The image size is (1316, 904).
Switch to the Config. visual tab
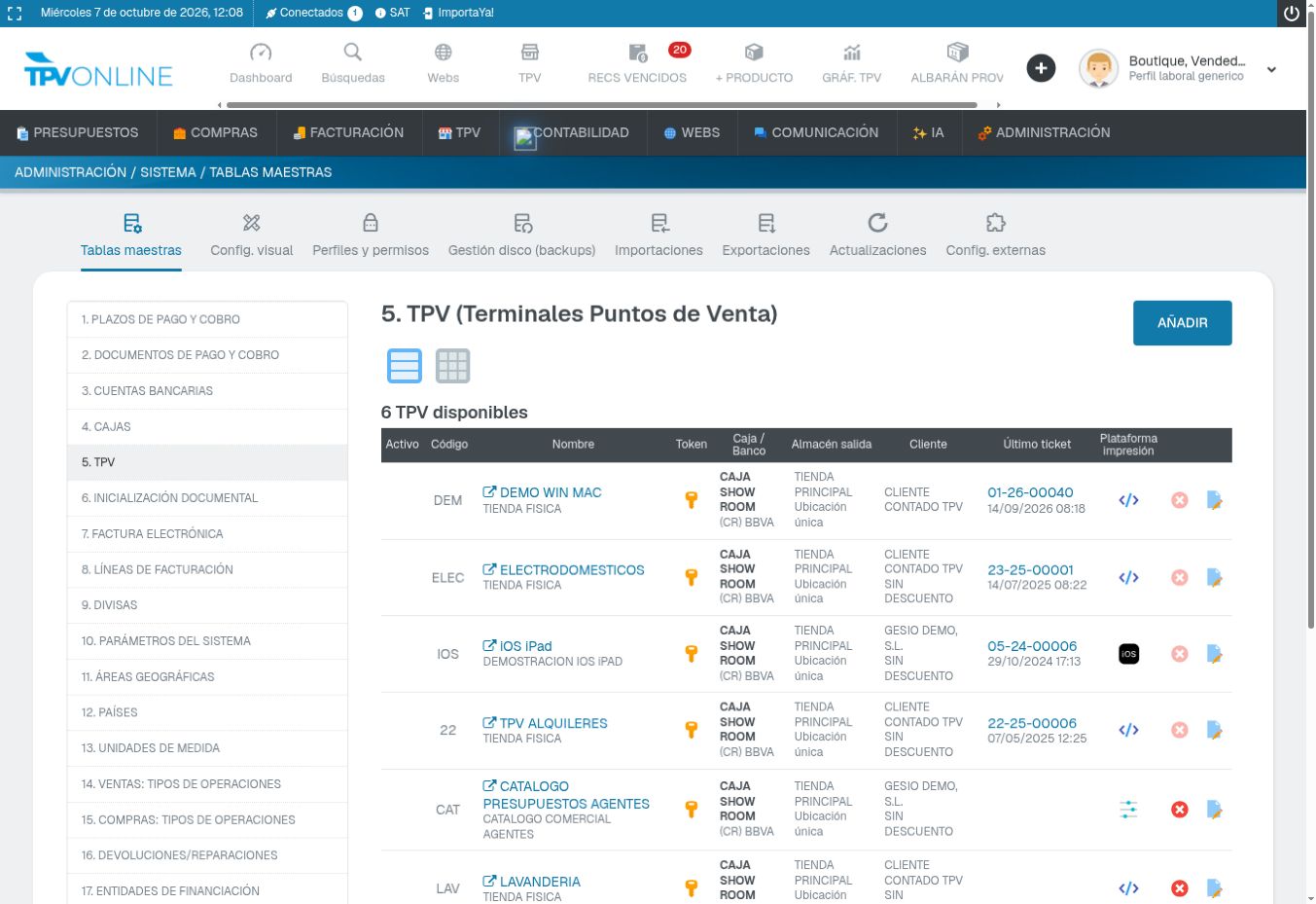[x=251, y=235]
